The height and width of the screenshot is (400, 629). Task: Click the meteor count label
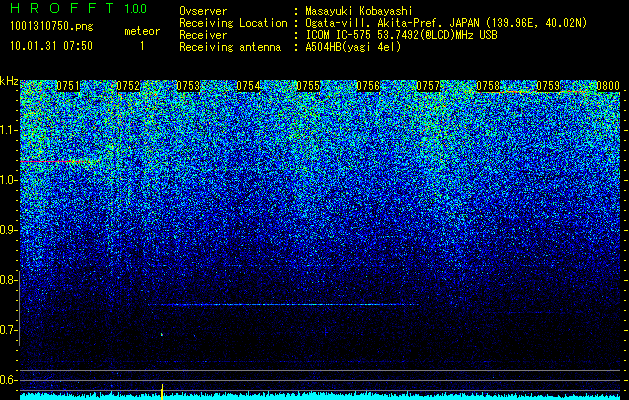(x=142, y=31)
